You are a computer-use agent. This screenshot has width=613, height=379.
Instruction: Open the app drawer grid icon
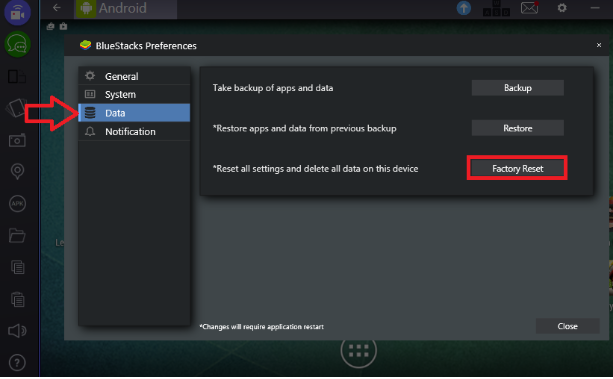point(358,351)
